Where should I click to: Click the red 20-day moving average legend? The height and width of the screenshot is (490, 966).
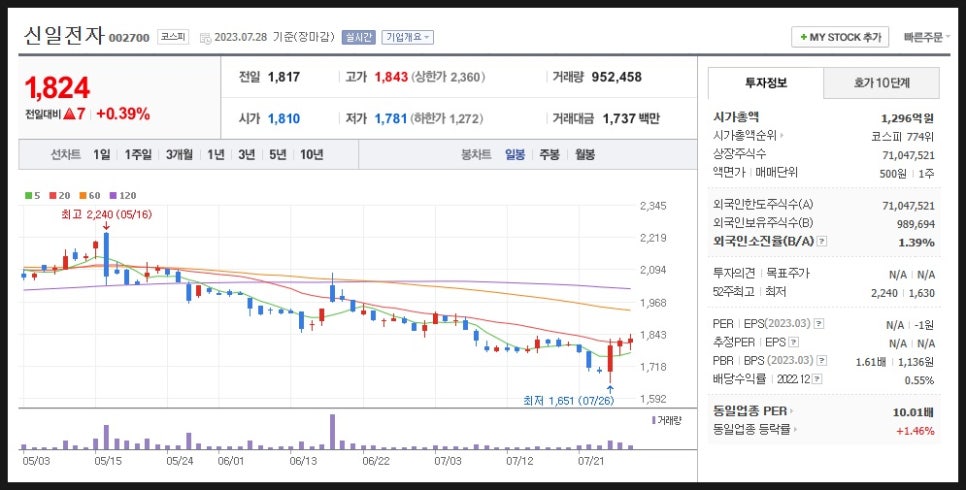[60, 195]
